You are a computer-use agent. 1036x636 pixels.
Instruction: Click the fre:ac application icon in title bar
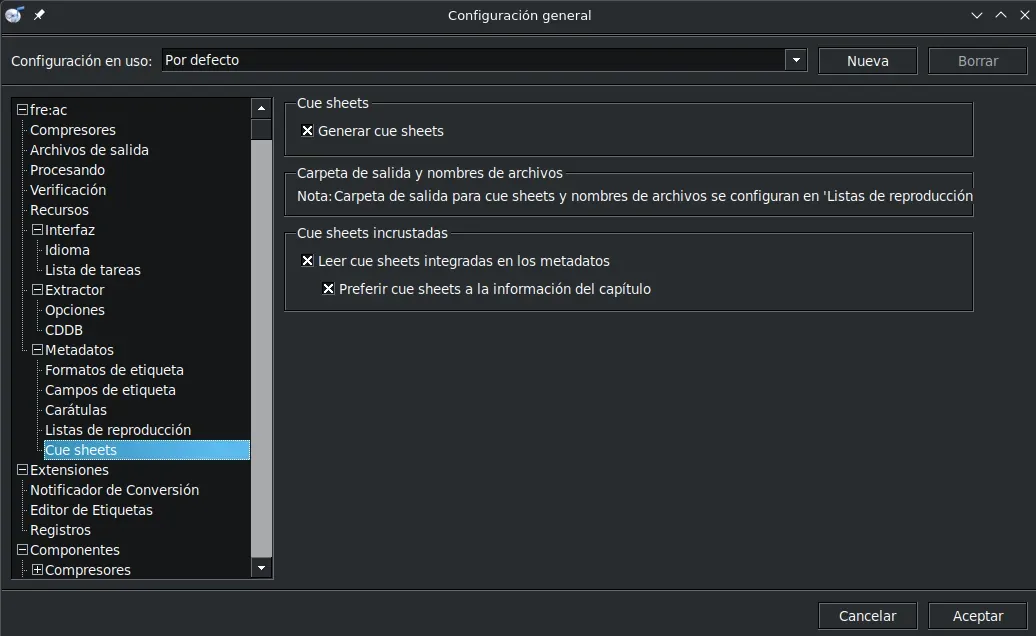point(15,15)
